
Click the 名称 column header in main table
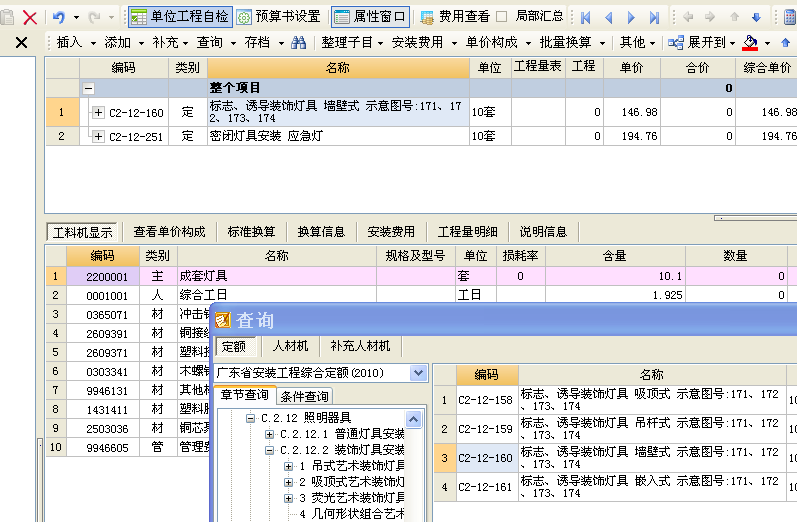click(x=338, y=68)
